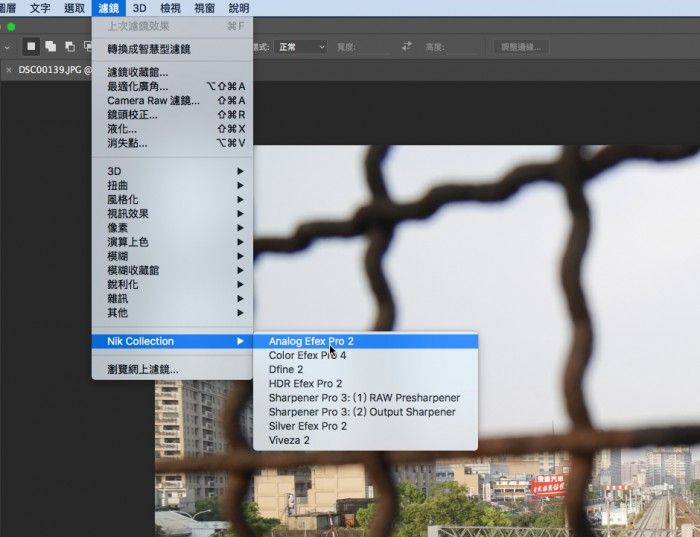700x537 pixels.
Task: Expand the 模糊 submenu
Action: (172, 256)
